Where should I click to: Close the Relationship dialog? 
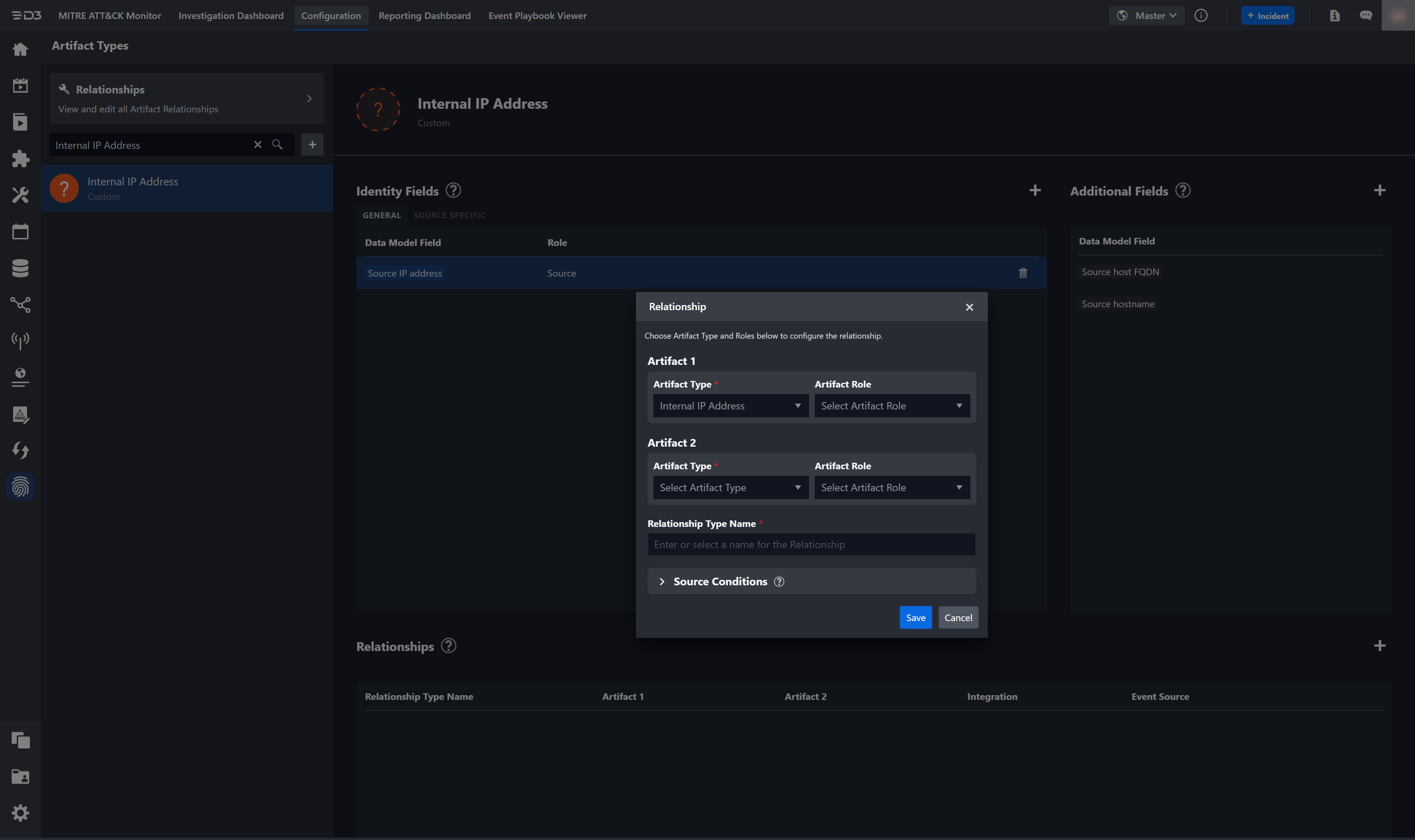point(969,307)
